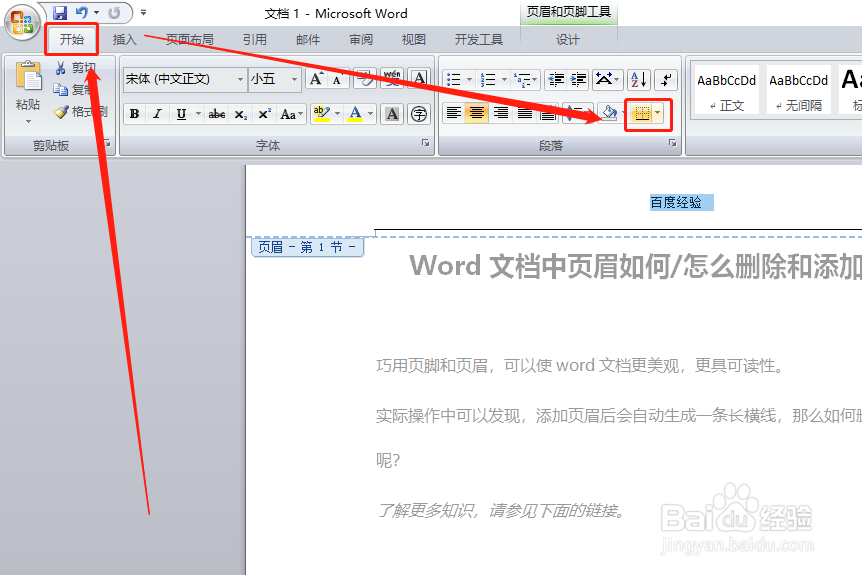This screenshot has height=575, width=862.
Task: Open the 字体 dialog launcher
Action: [426, 143]
